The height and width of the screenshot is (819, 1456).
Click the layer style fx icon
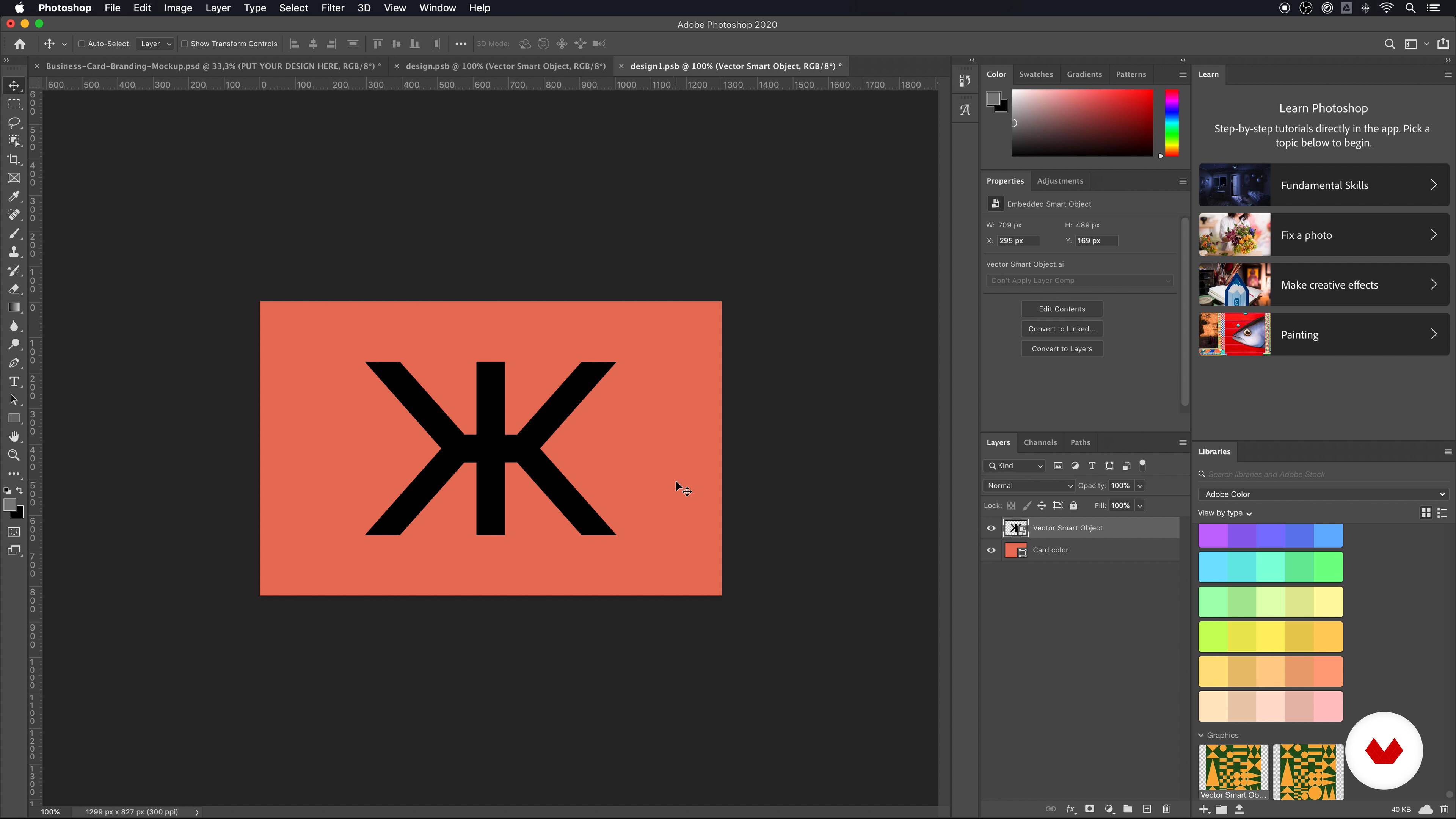[1070, 809]
